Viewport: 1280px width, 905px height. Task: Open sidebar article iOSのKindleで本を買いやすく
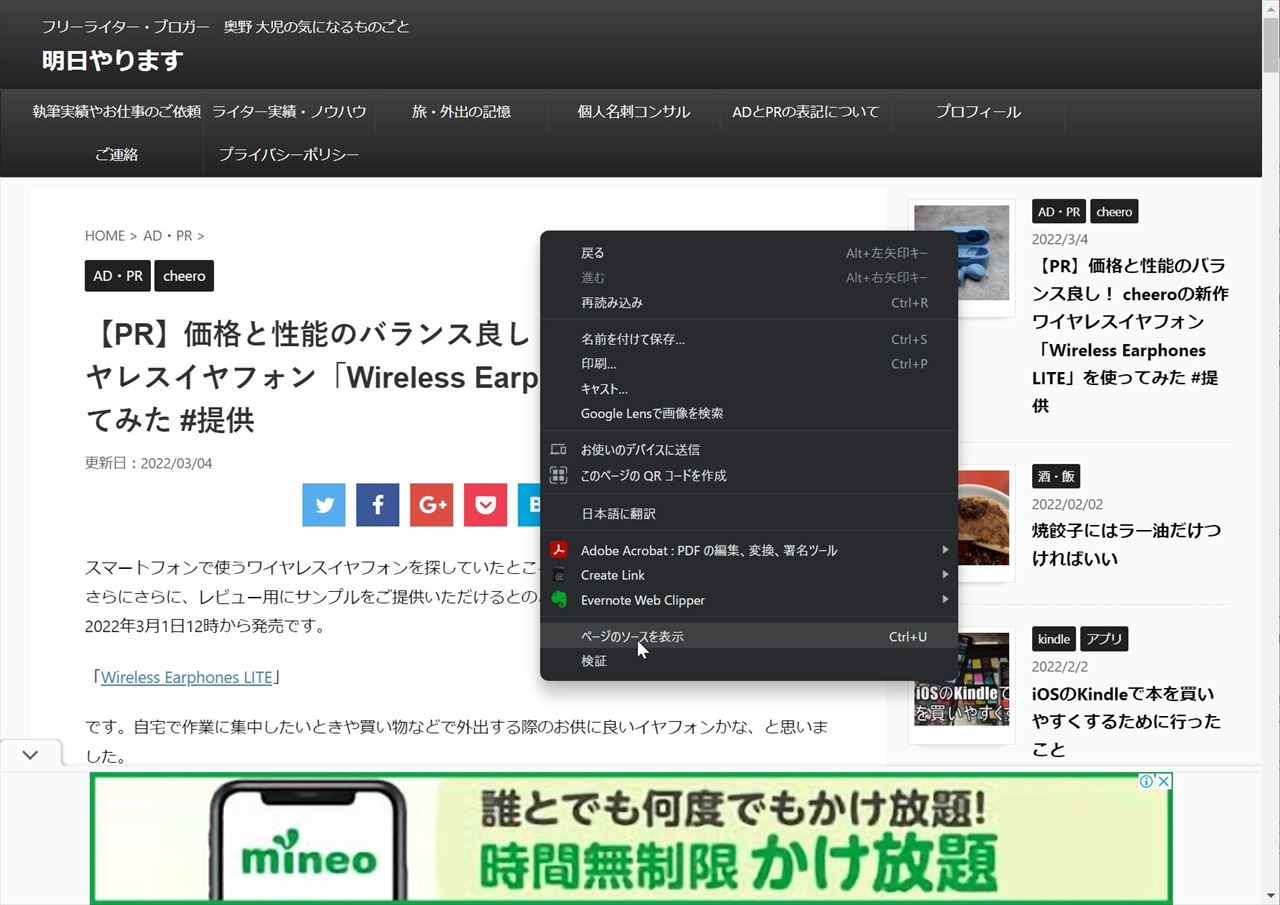[1126, 721]
